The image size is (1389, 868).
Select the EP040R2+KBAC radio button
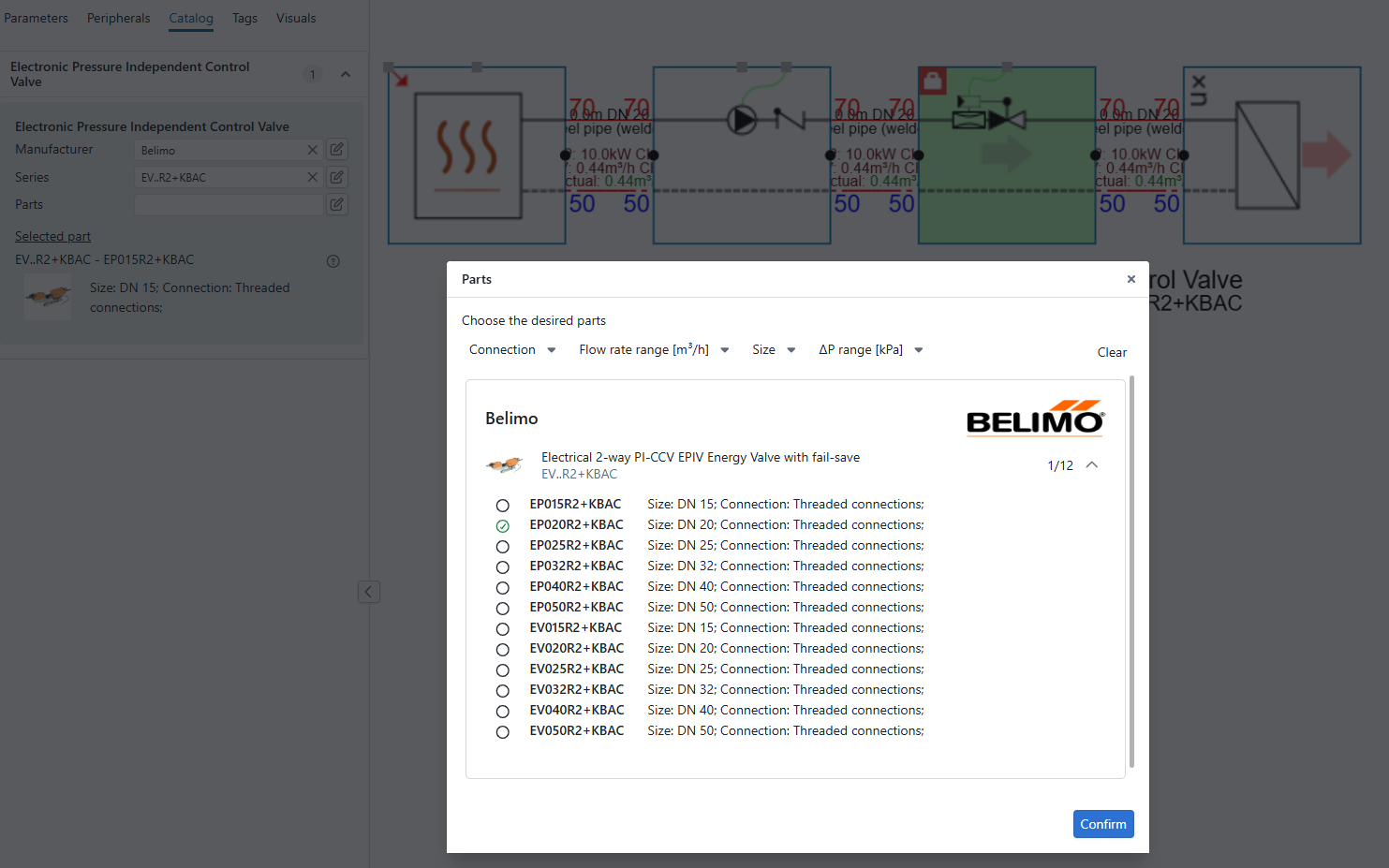coord(503,588)
